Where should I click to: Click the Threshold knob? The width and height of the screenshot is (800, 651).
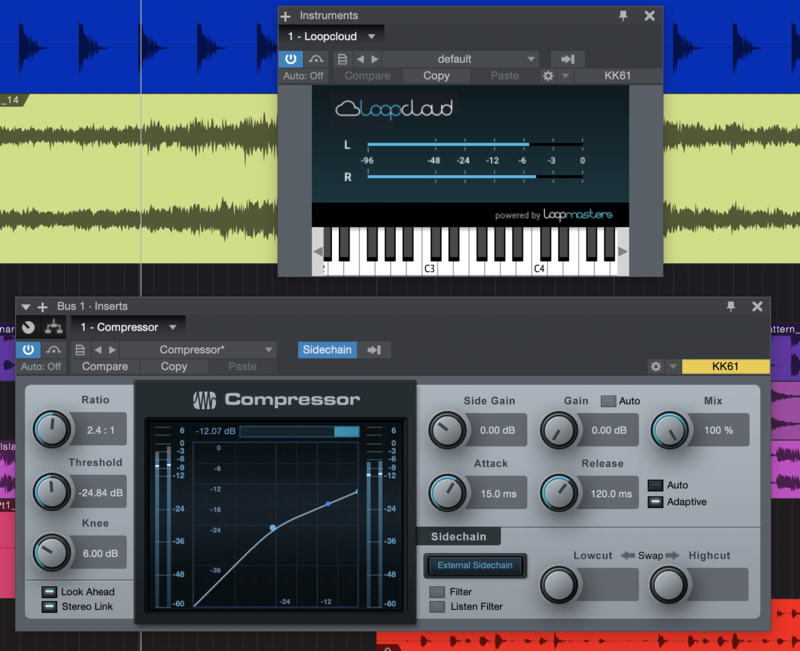[x=52, y=492]
